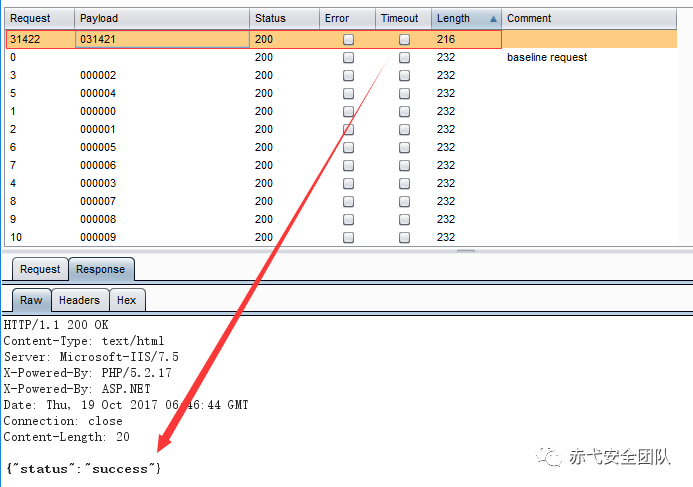Select request number 31422 cell
The width and height of the screenshot is (693, 487).
[40, 39]
